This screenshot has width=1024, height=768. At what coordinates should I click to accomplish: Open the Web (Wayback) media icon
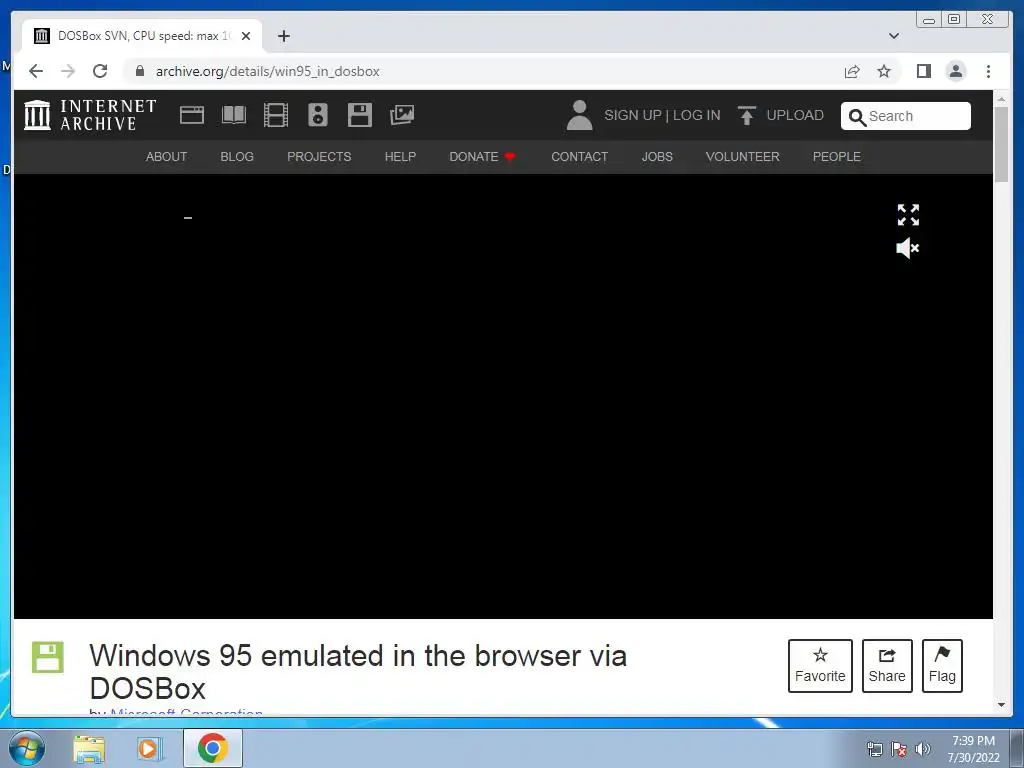(192, 115)
